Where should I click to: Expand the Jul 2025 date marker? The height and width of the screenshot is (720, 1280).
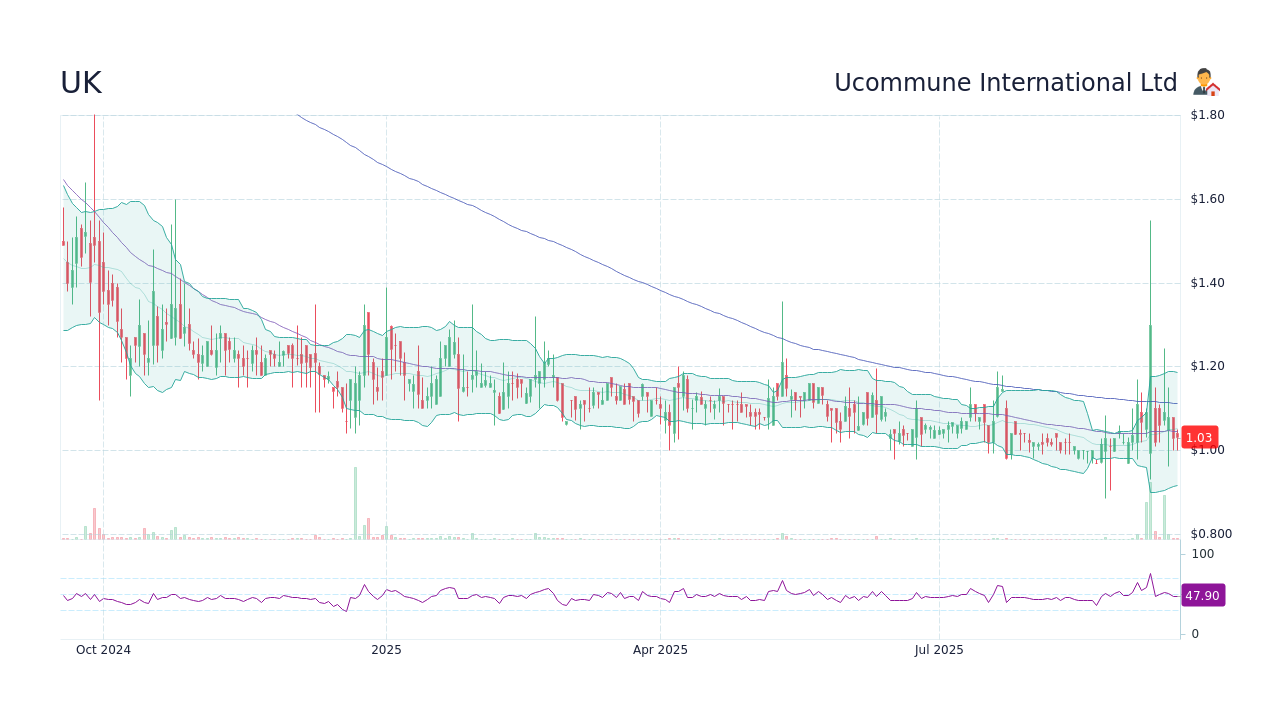click(938, 649)
